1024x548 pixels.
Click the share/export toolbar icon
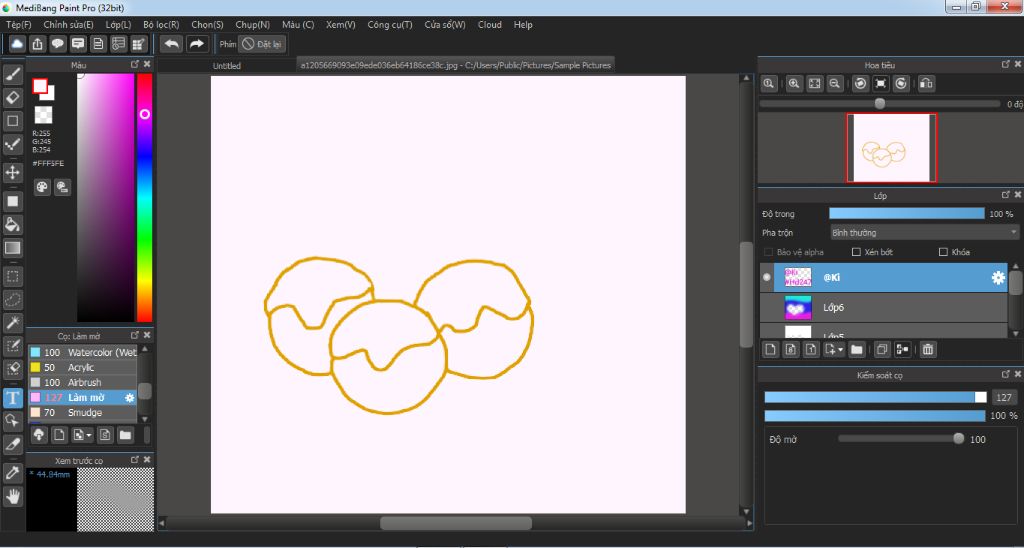point(38,44)
